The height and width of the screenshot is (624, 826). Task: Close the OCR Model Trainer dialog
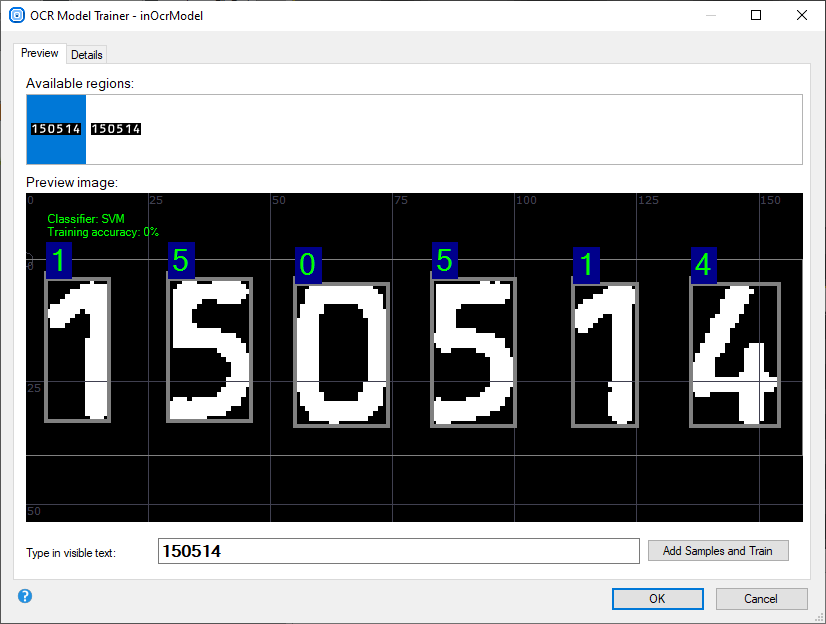(802, 15)
